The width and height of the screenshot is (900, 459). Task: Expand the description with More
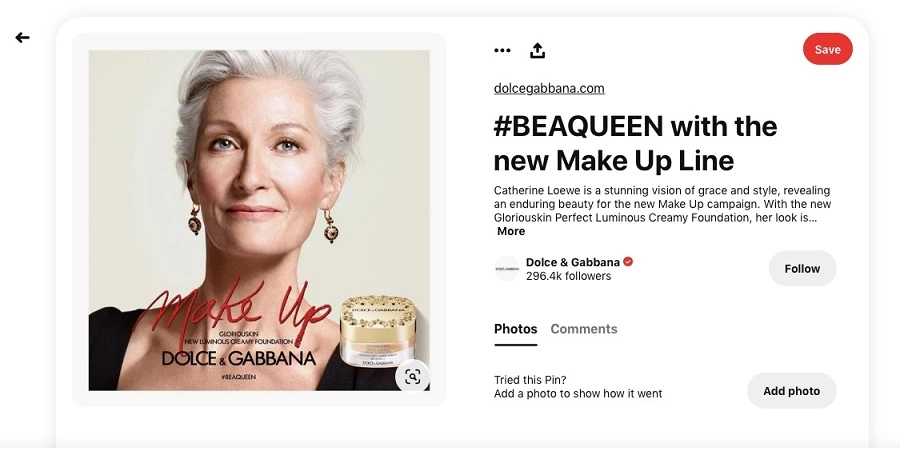point(511,231)
